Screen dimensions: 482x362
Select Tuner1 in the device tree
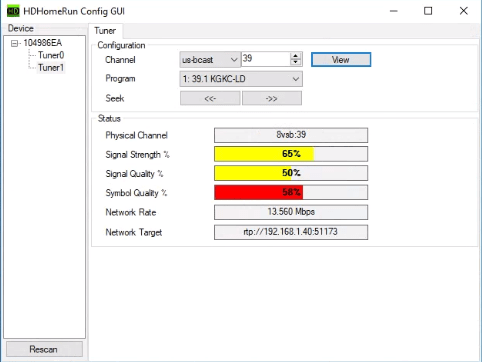point(51,68)
